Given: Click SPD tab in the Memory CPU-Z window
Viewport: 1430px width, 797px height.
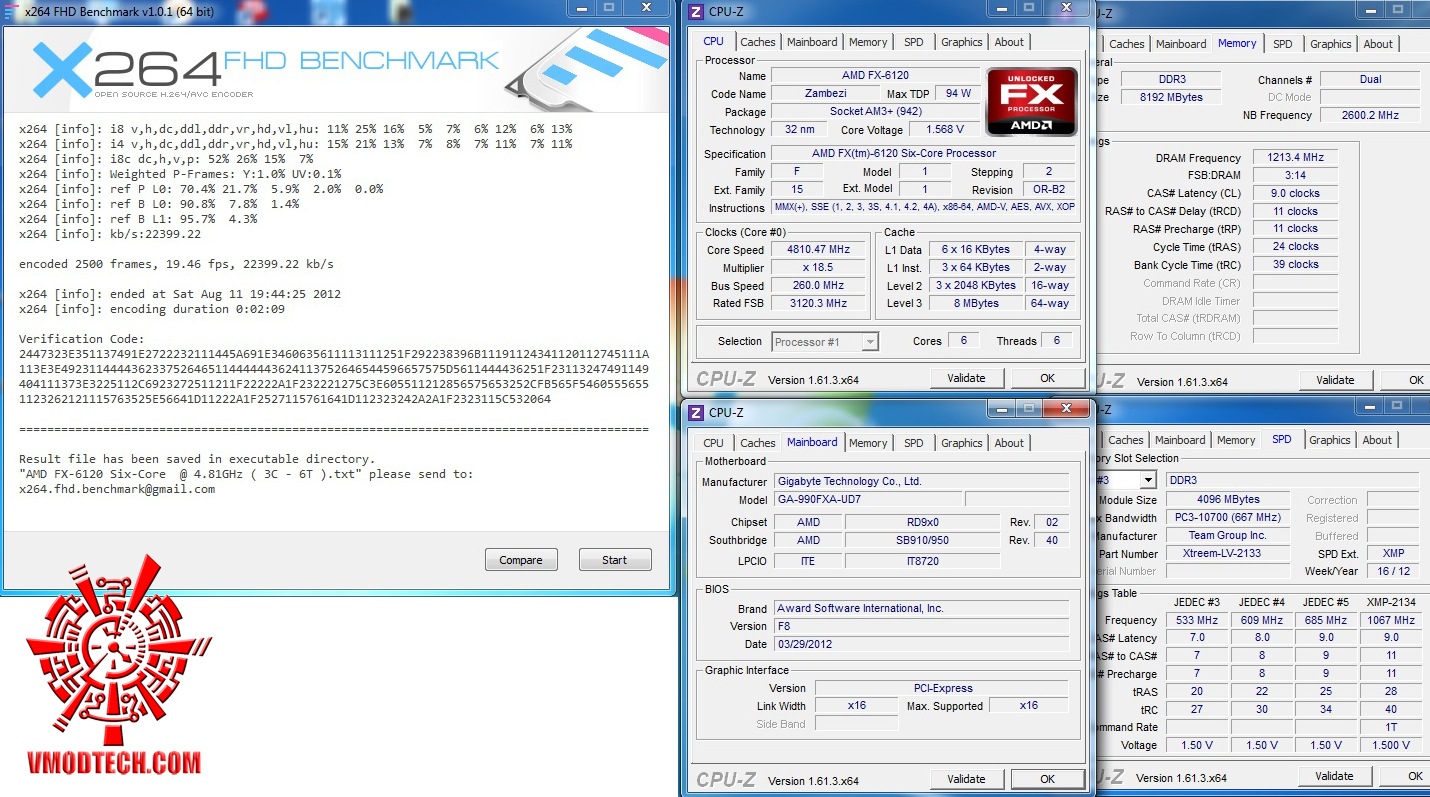Looking at the screenshot, I should click(x=1283, y=44).
